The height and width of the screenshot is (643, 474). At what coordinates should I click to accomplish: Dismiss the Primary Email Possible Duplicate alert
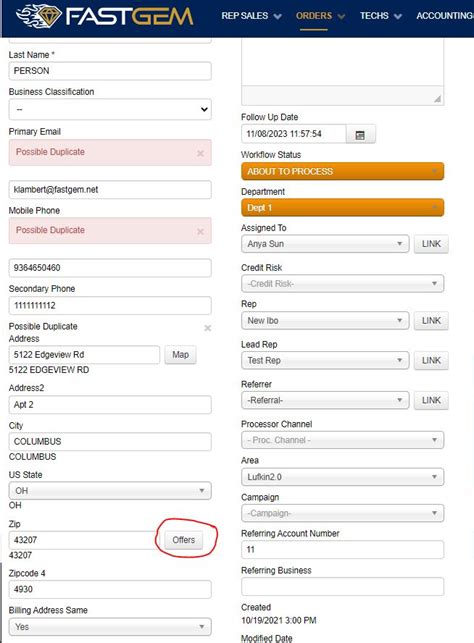click(x=200, y=153)
